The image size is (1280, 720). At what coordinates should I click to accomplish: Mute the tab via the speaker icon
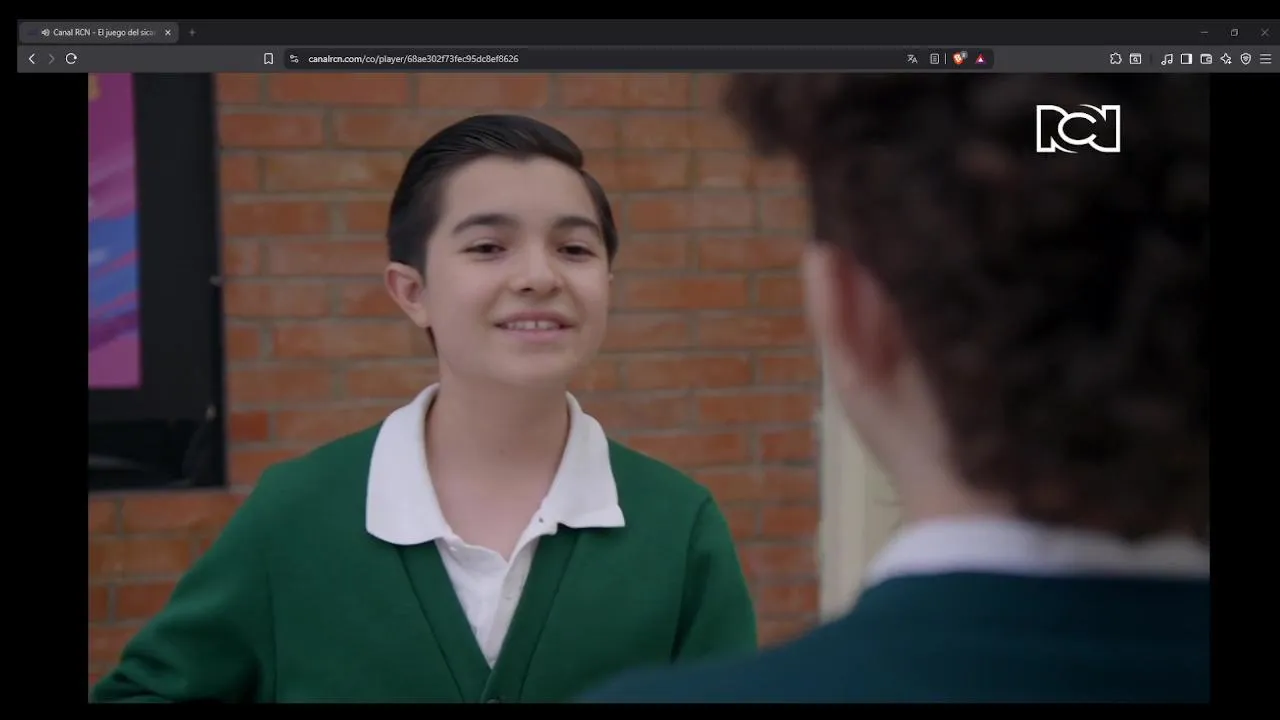click(45, 32)
